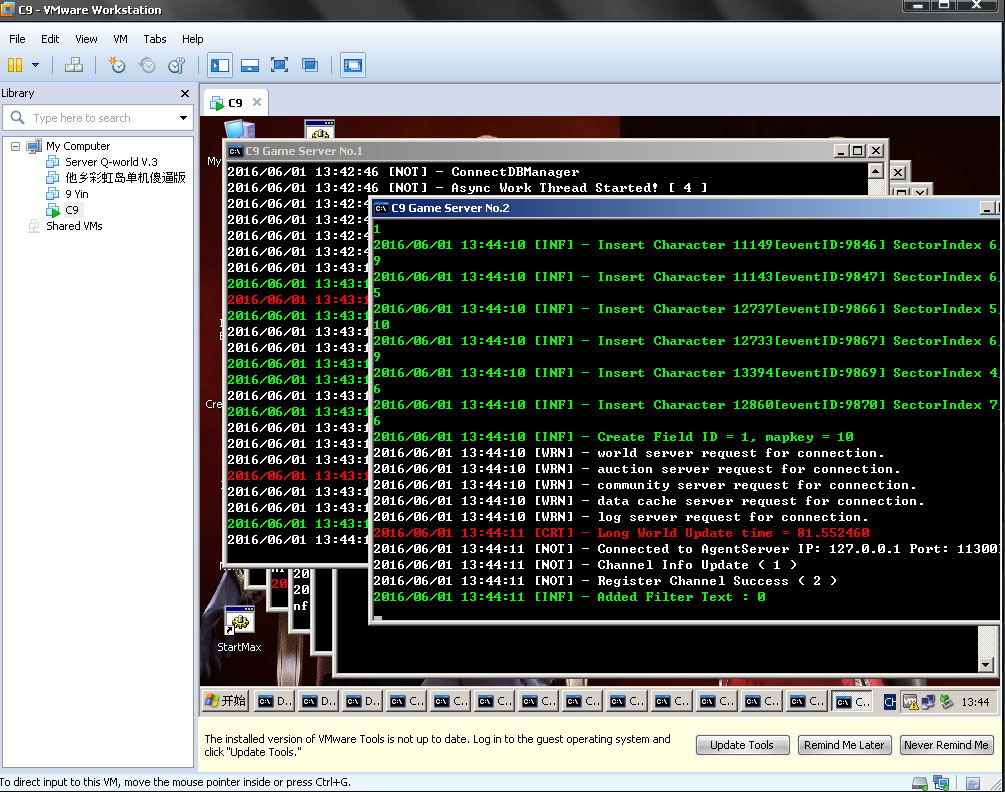Click C9 Game Server No.1 title bar icon
Image resolution: width=1005 pixels, height=792 pixels.
click(x=235, y=151)
